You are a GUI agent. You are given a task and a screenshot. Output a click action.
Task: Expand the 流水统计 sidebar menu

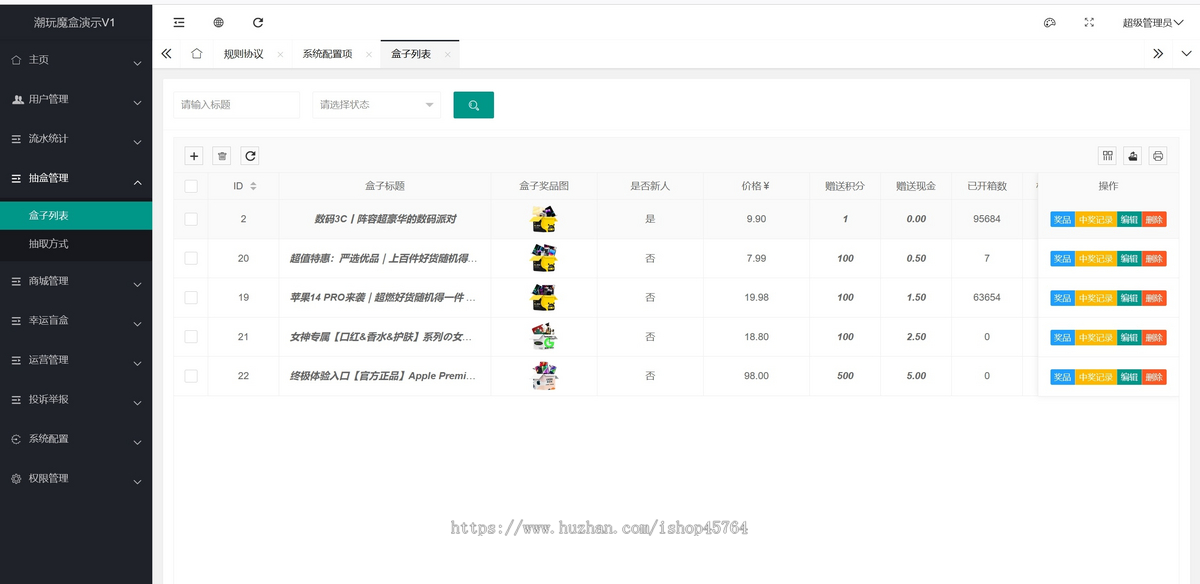point(76,139)
